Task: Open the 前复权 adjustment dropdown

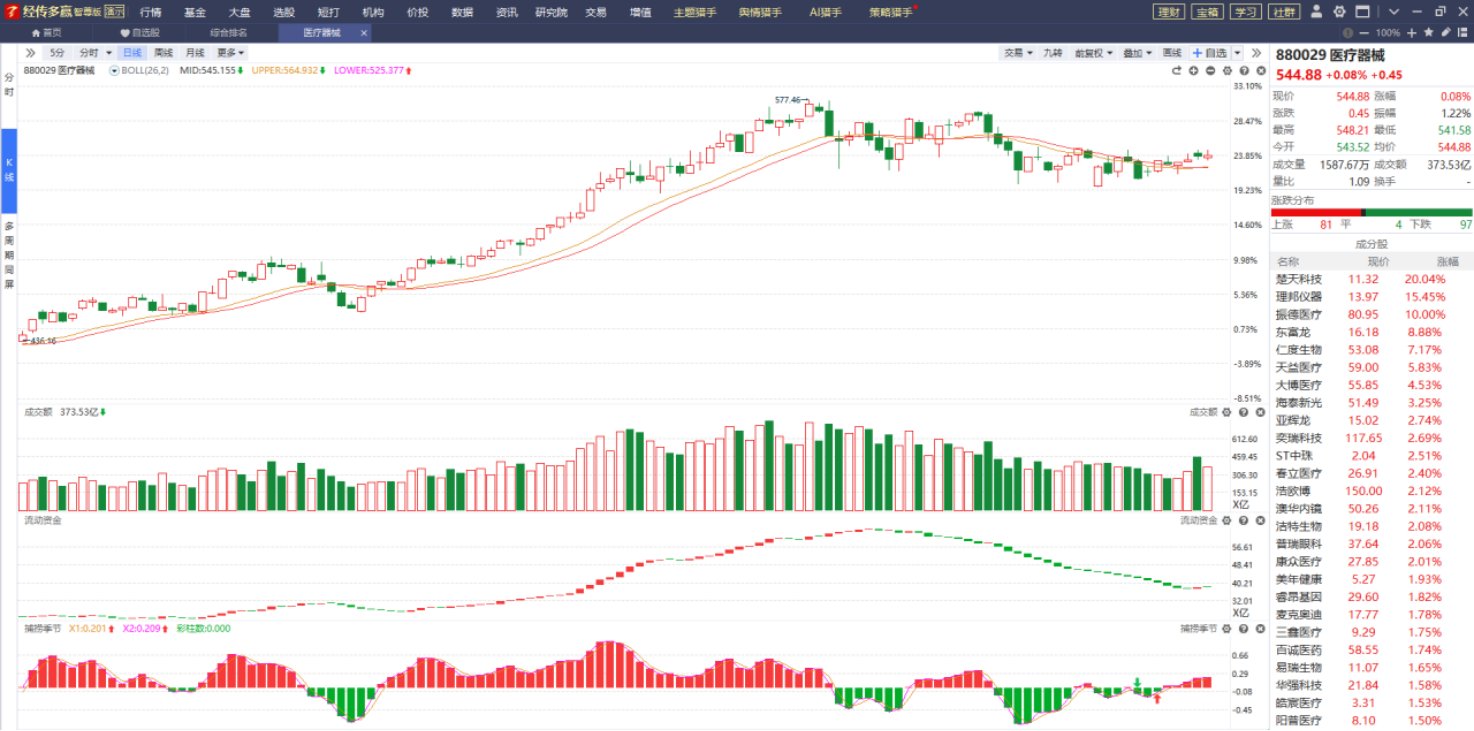Action: (x=1093, y=53)
